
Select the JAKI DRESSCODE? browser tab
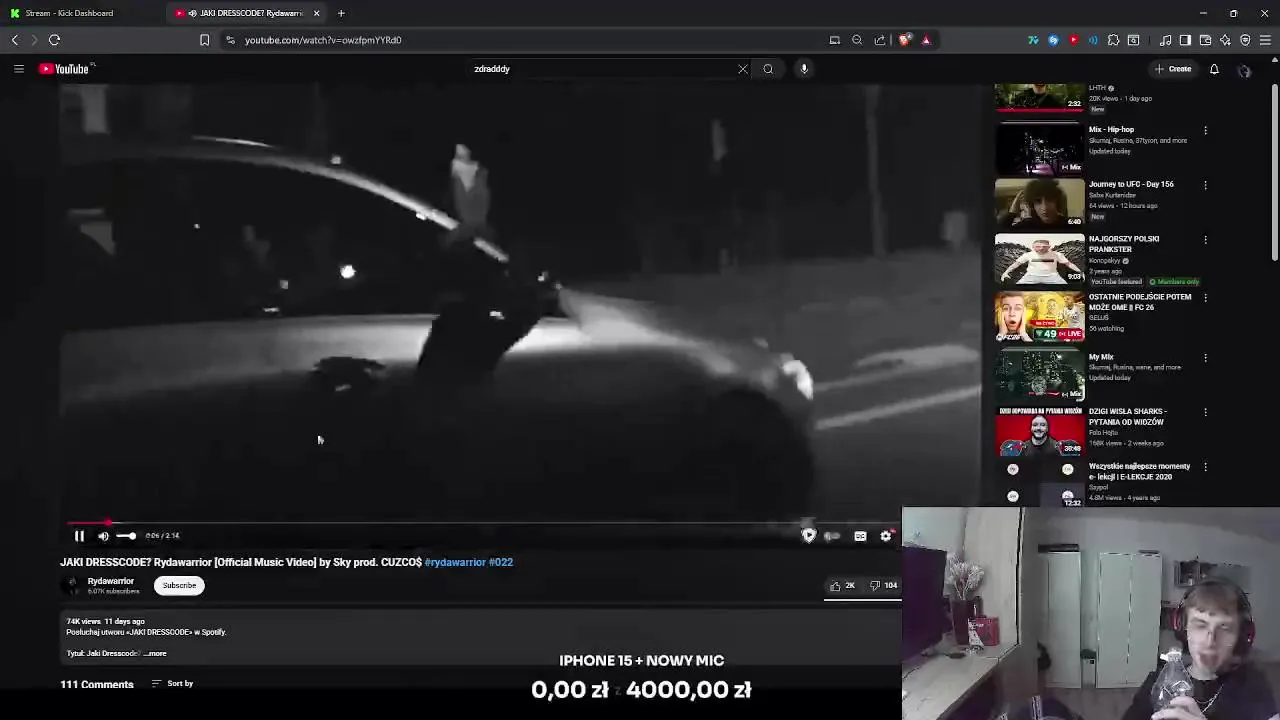[245, 13]
